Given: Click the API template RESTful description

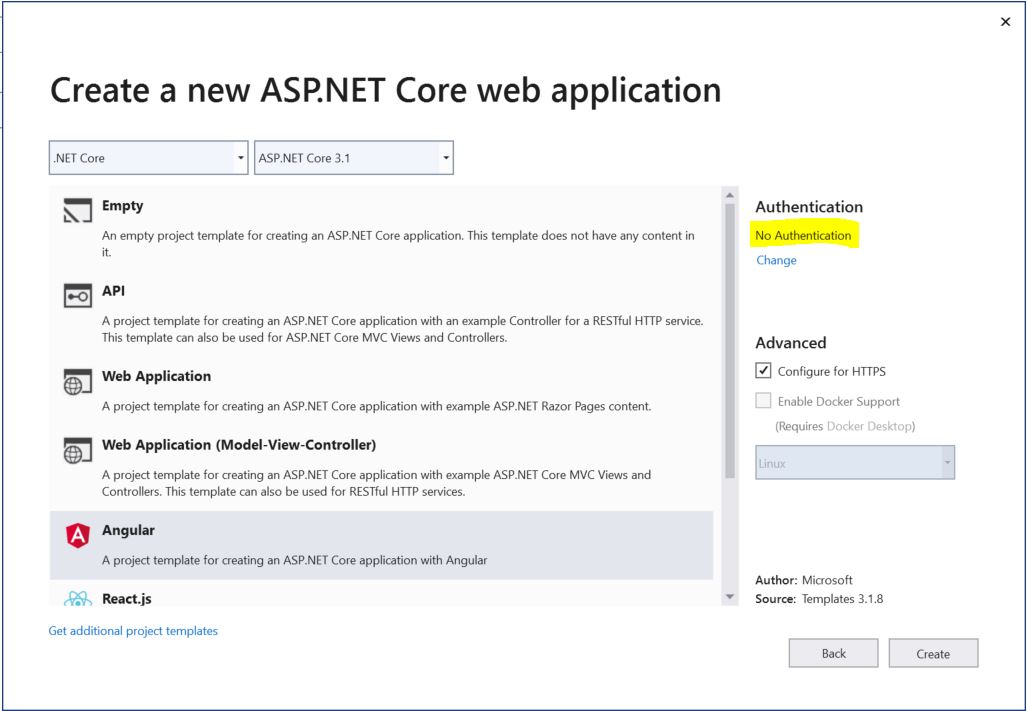Looking at the screenshot, I should 403,329.
